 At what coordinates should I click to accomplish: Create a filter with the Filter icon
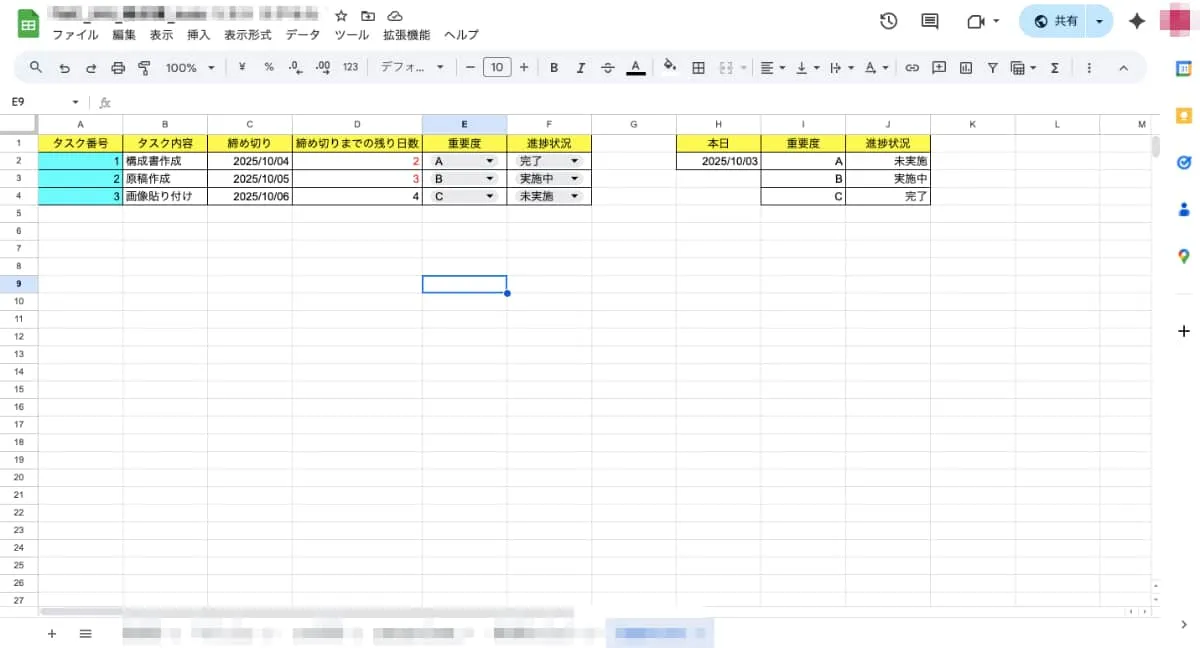pyautogui.click(x=993, y=67)
